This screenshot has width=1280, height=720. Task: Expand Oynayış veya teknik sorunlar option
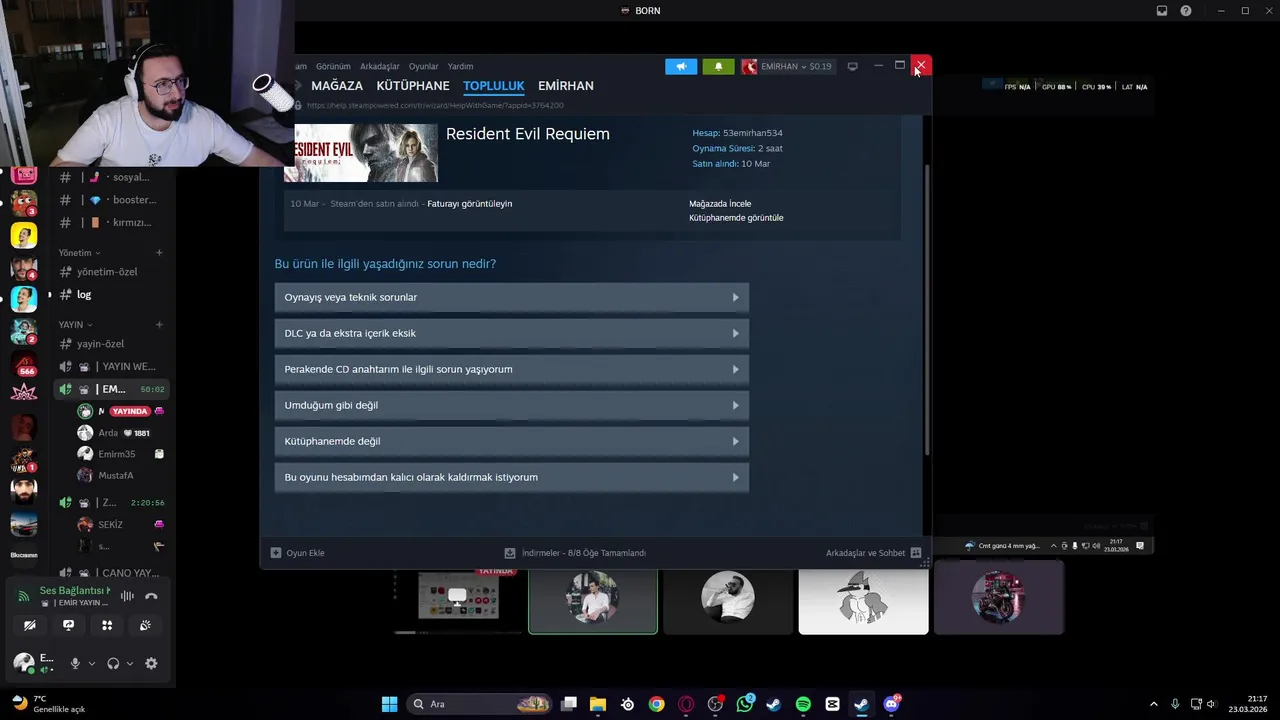(512, 297)
